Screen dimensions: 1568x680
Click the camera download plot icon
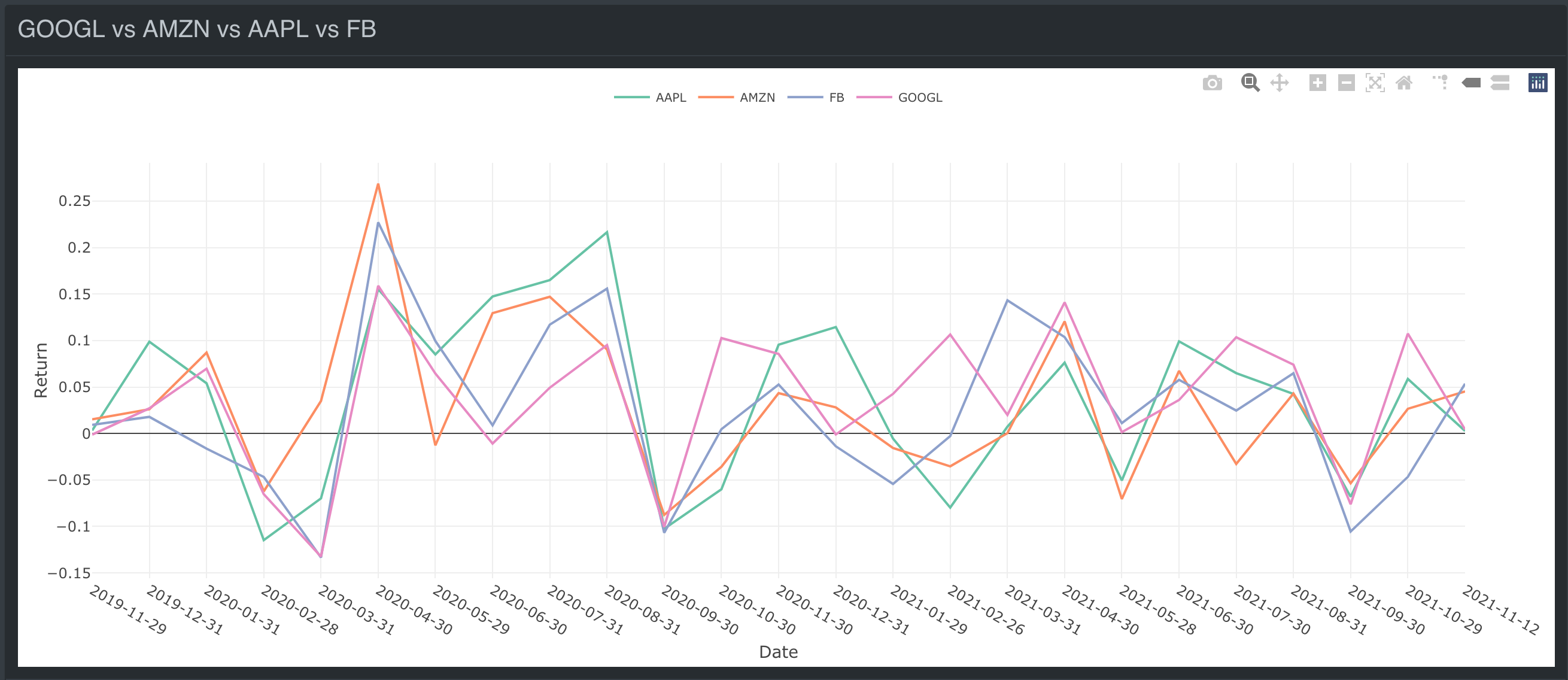tap(1212, 83)
